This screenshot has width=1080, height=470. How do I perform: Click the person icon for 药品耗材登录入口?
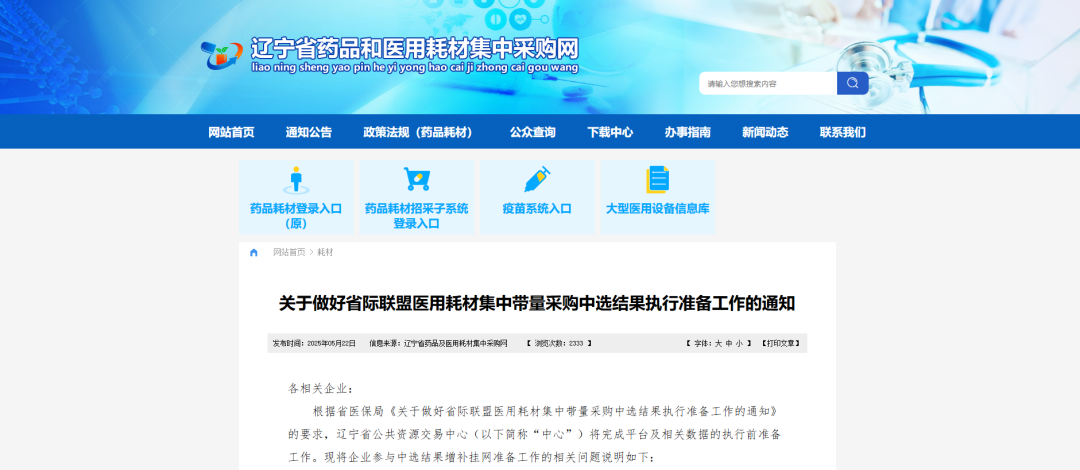tap(296, 180)
